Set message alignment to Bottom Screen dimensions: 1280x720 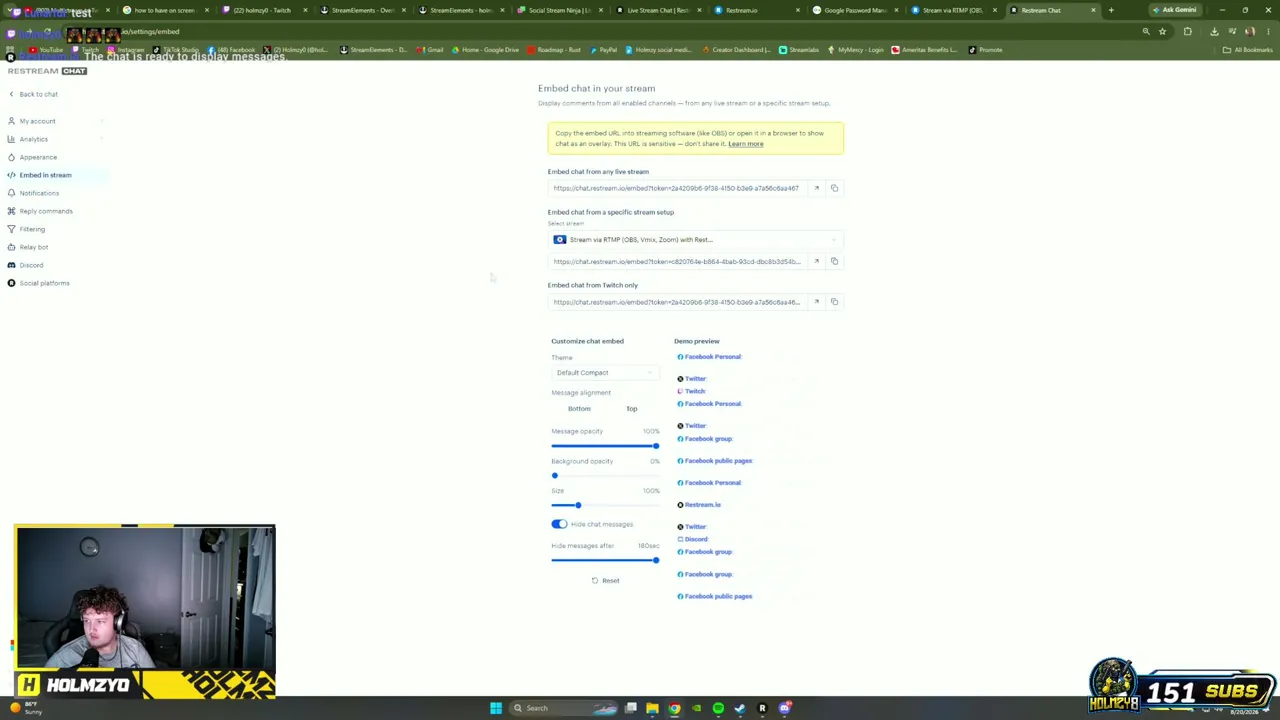579,409
